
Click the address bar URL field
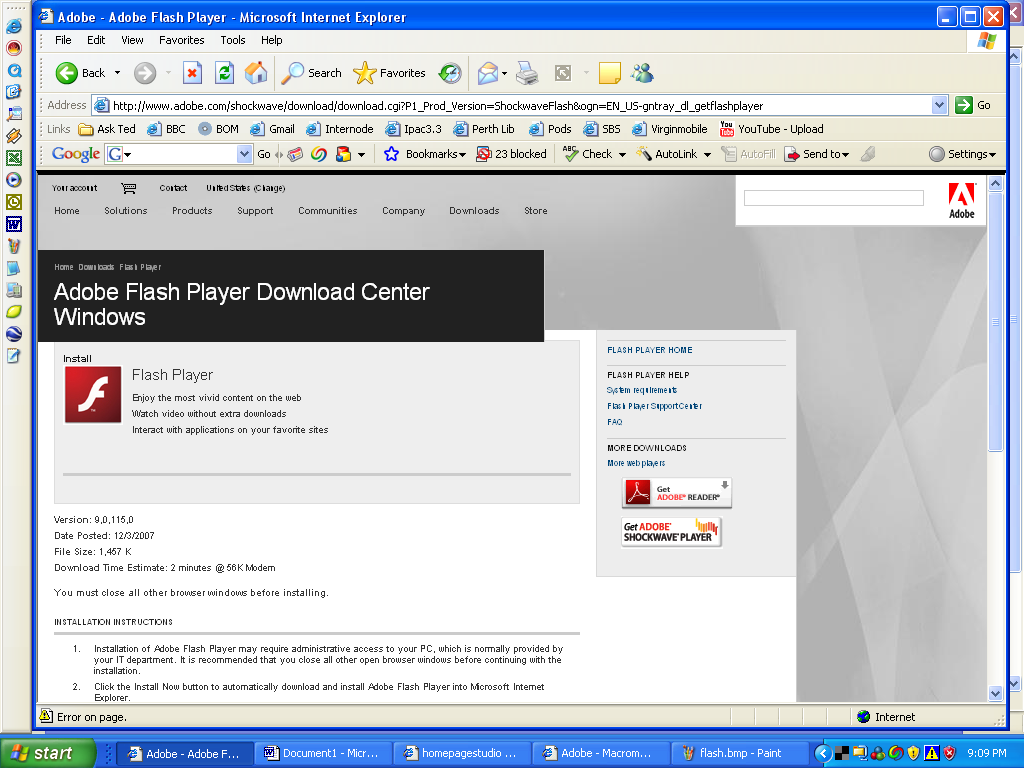[x=513, y=105]
